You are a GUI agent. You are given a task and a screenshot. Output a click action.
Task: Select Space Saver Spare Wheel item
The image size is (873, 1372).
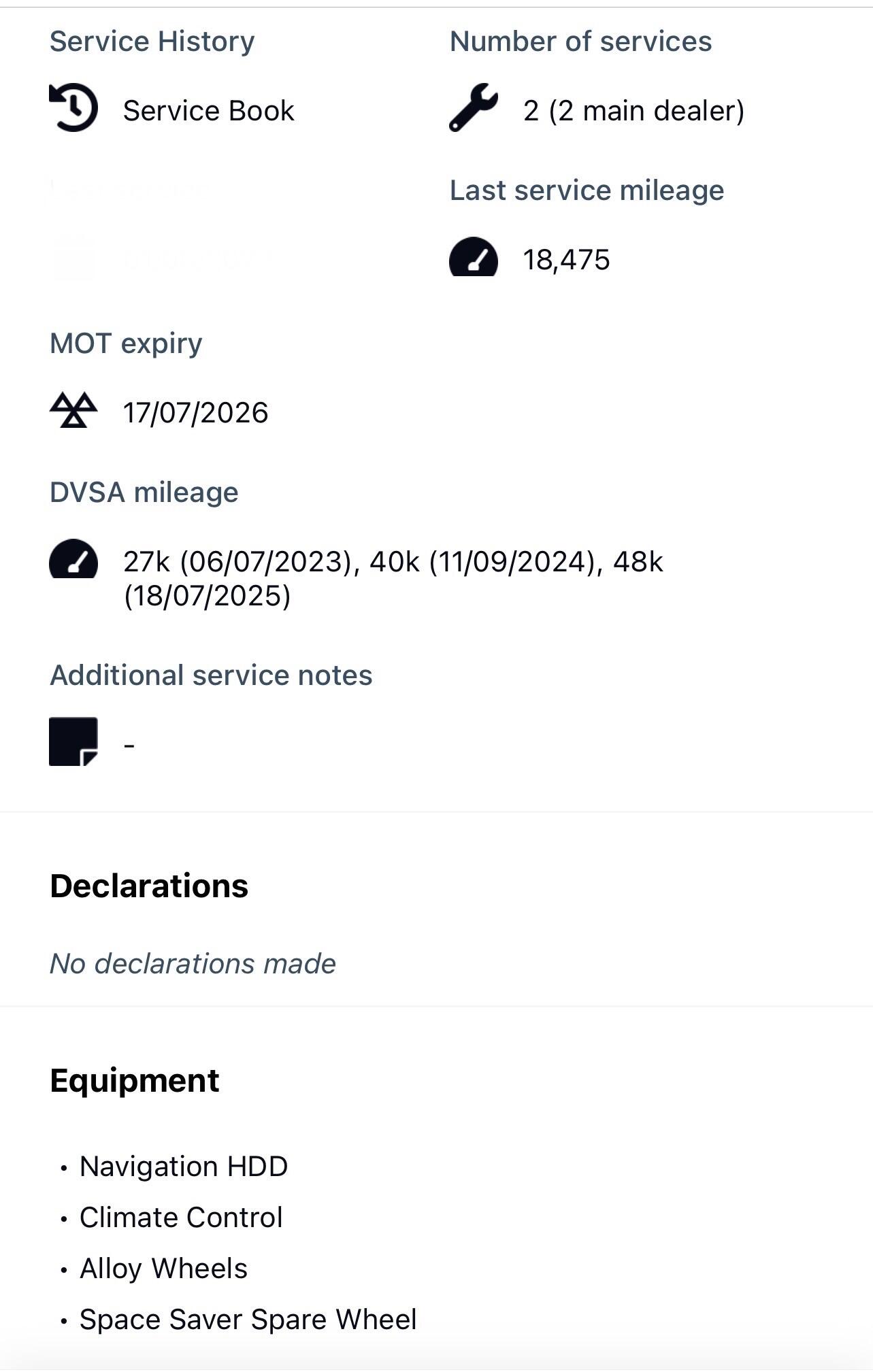pos(248,1319)
